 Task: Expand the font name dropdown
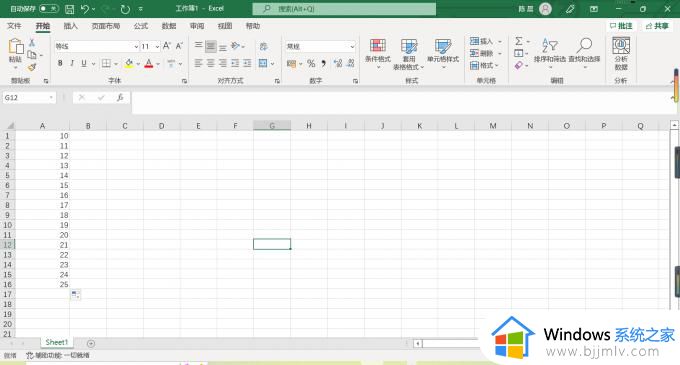coord(136,46)
